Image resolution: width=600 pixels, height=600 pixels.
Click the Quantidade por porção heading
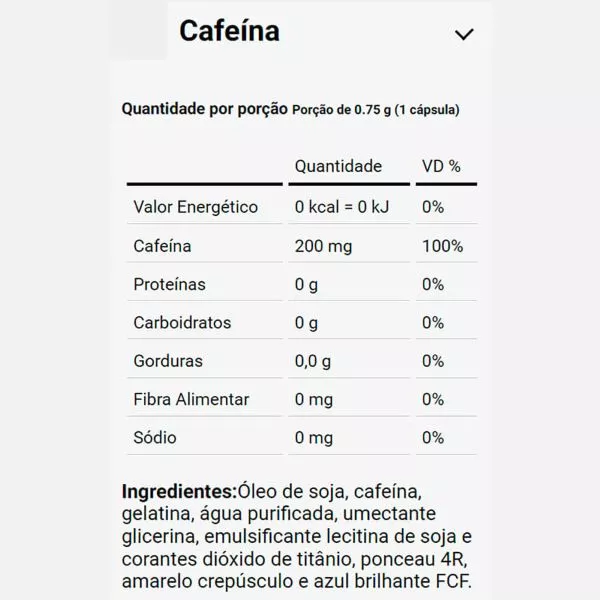[205, 109]
